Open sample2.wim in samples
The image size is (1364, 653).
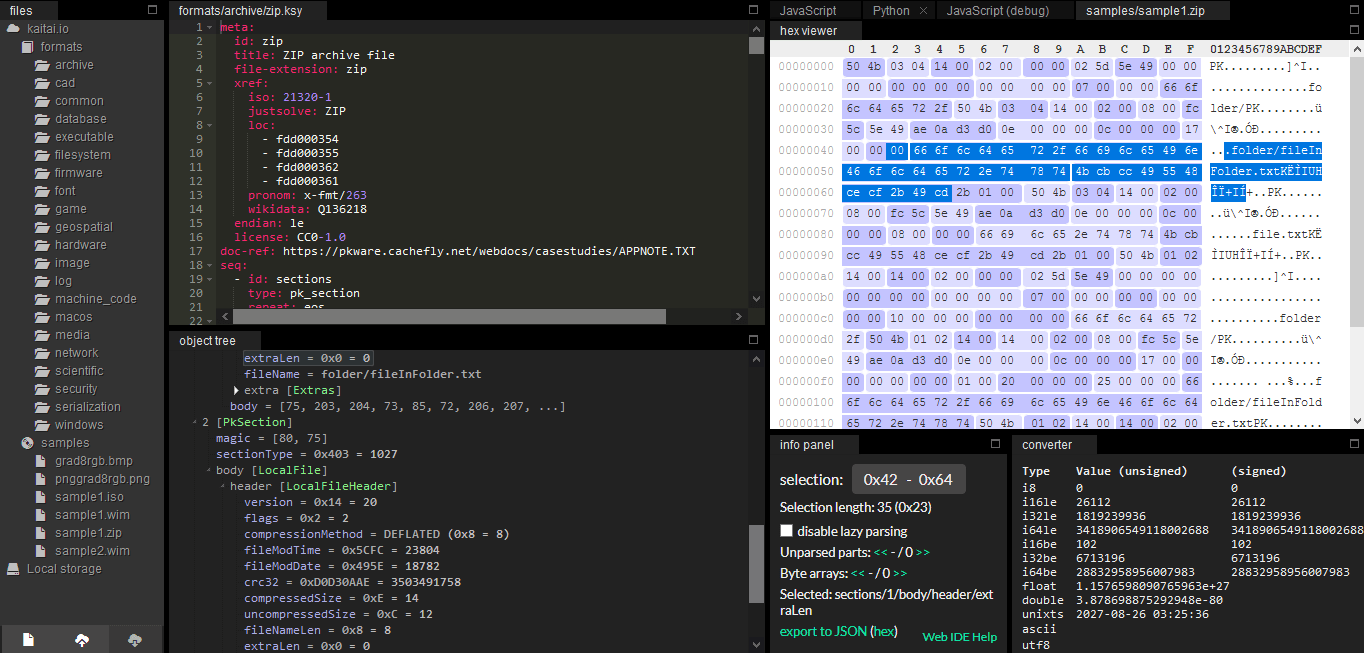[92, 551]
